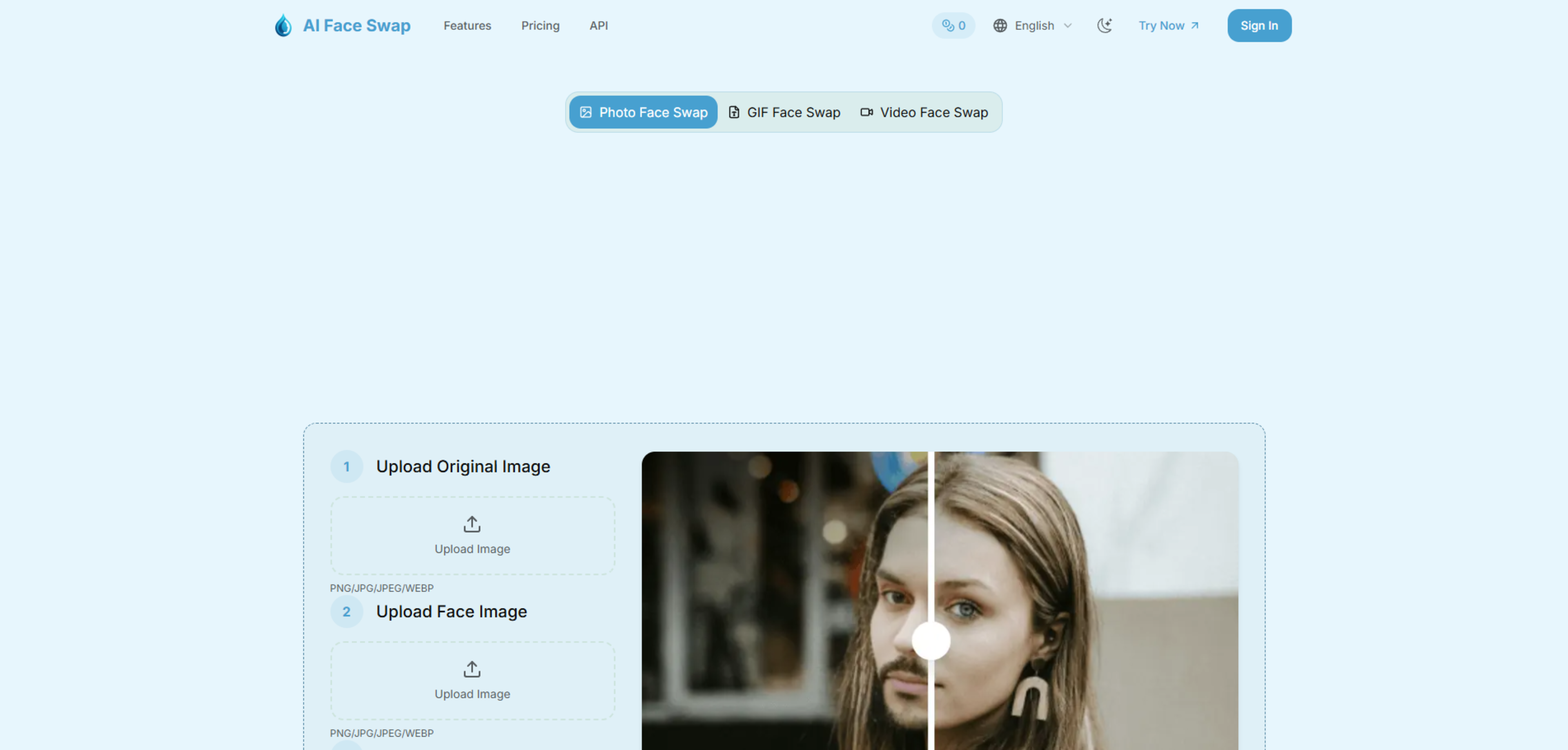
Task: Toggle dark mode with moon icon
Action: tap(1104, 26)
